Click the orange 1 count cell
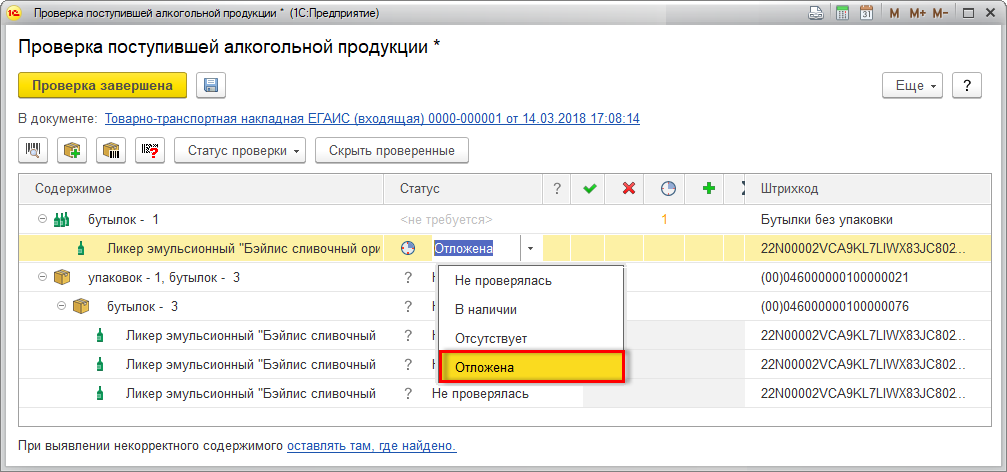 tap(665, 220)
